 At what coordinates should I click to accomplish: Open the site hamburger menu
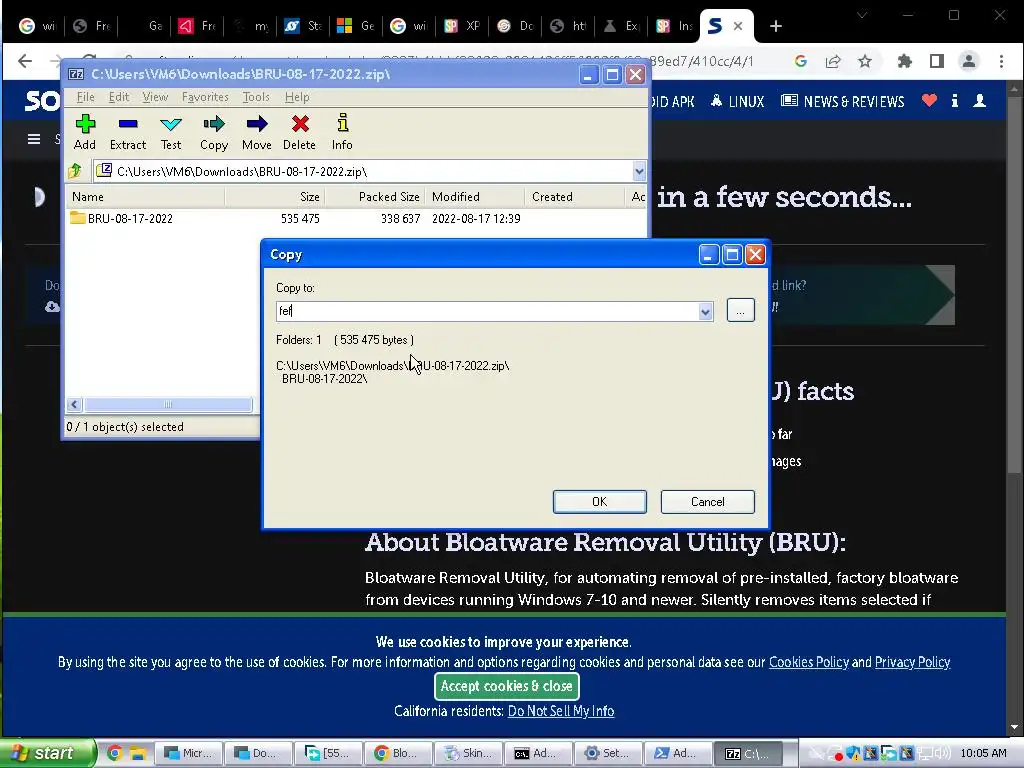click(x=34, y=139)
